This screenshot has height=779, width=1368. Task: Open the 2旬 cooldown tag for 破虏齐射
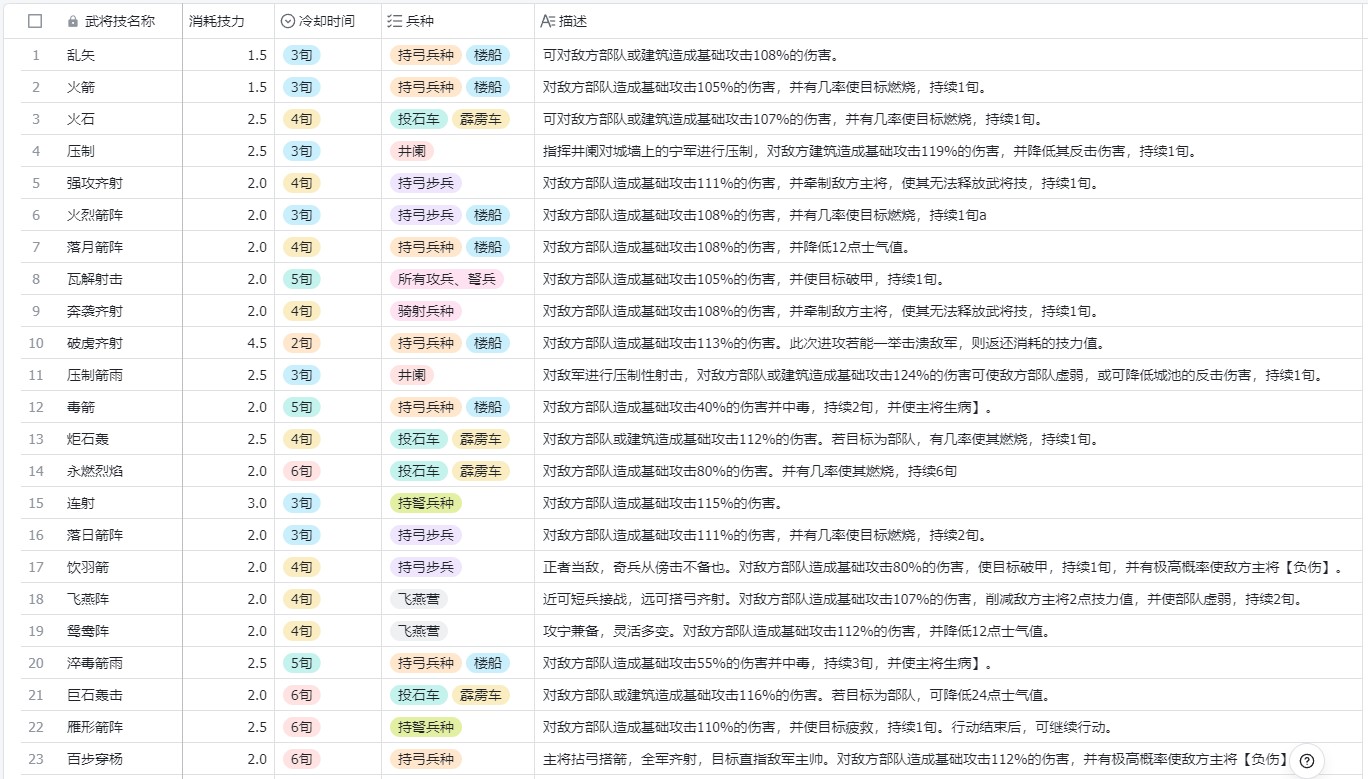pos(301,343)
